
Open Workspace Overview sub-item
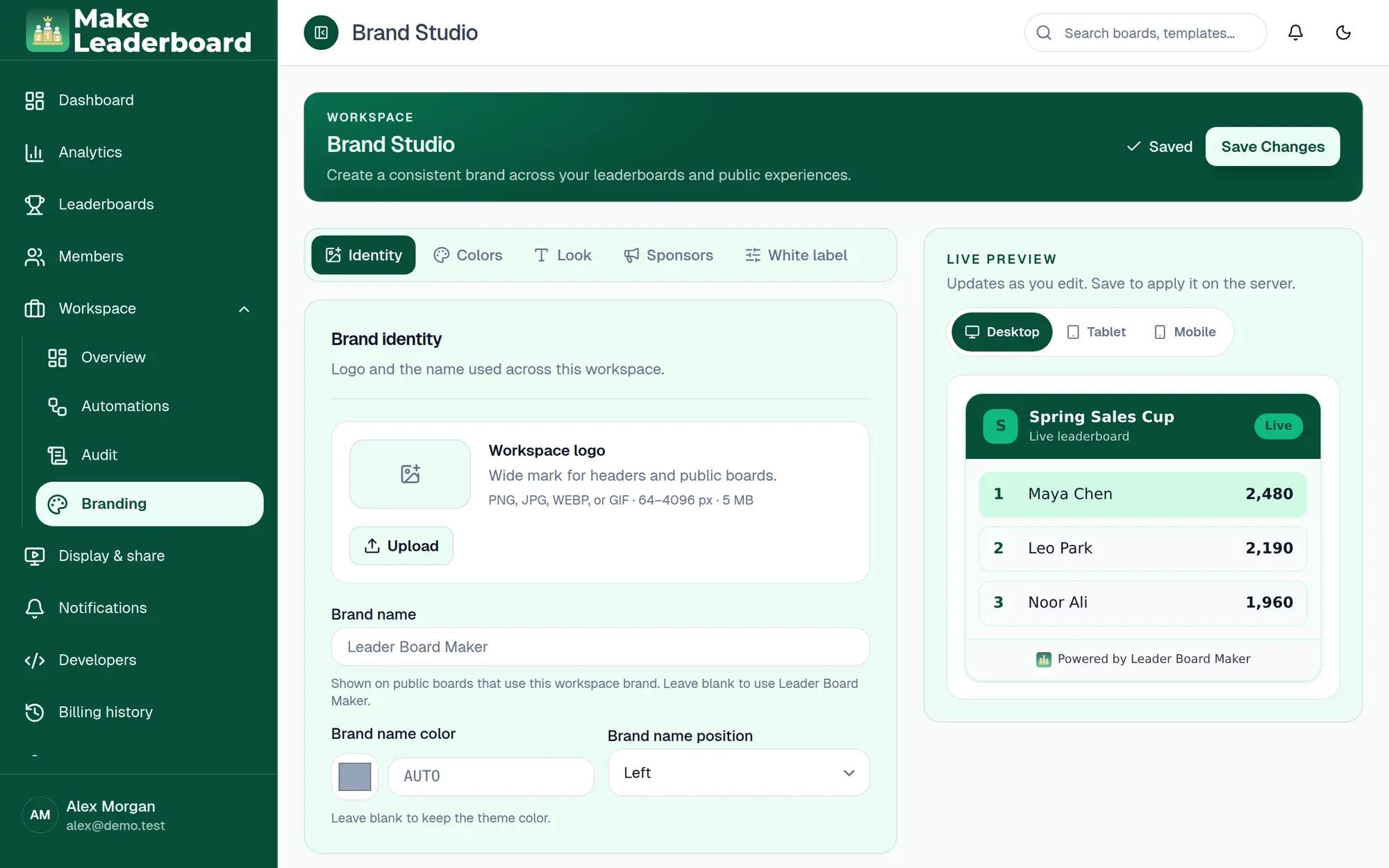tap(149, 358)
